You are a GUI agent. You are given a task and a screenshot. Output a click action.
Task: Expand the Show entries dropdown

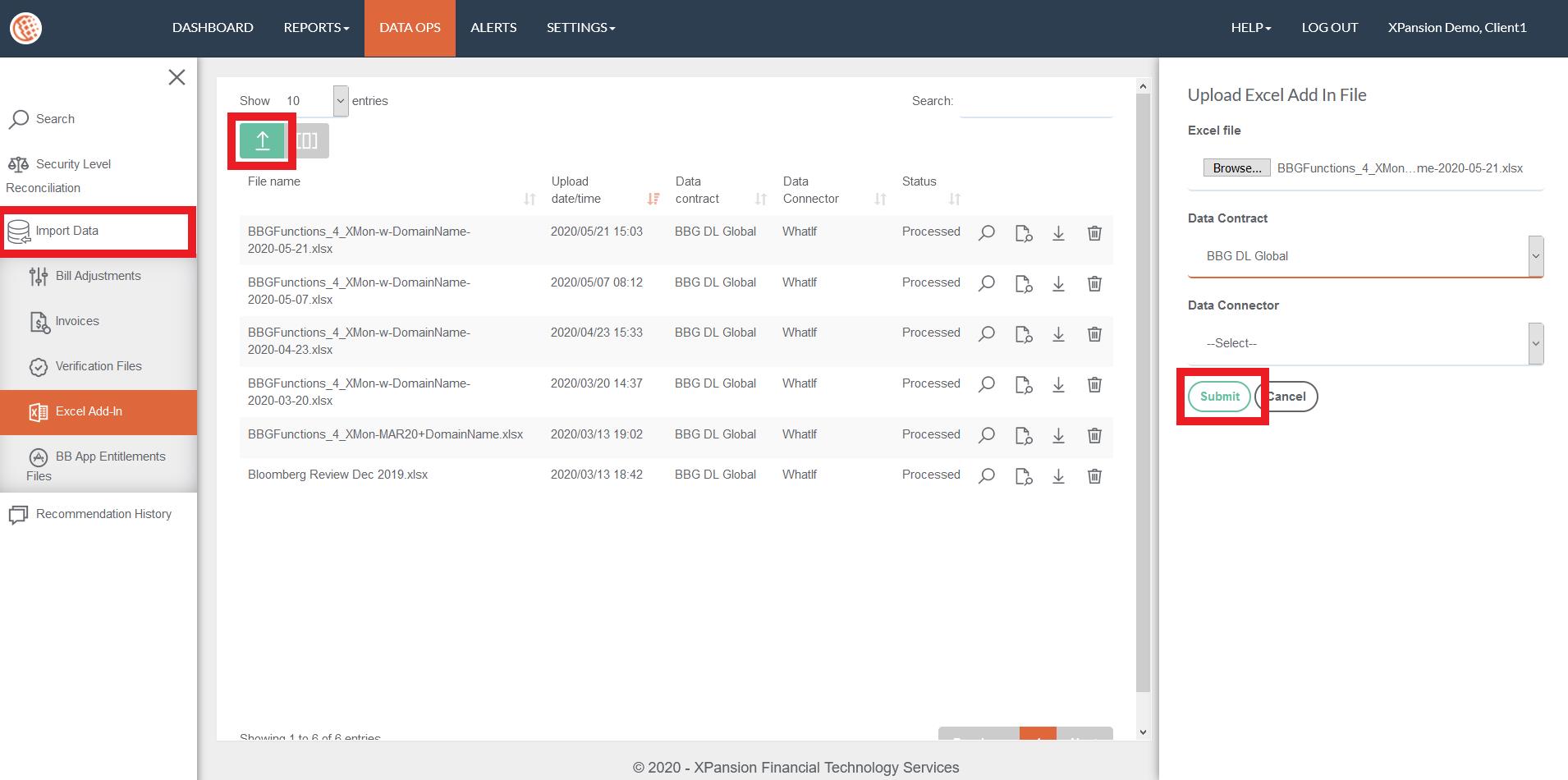click(x=313, y=101)
